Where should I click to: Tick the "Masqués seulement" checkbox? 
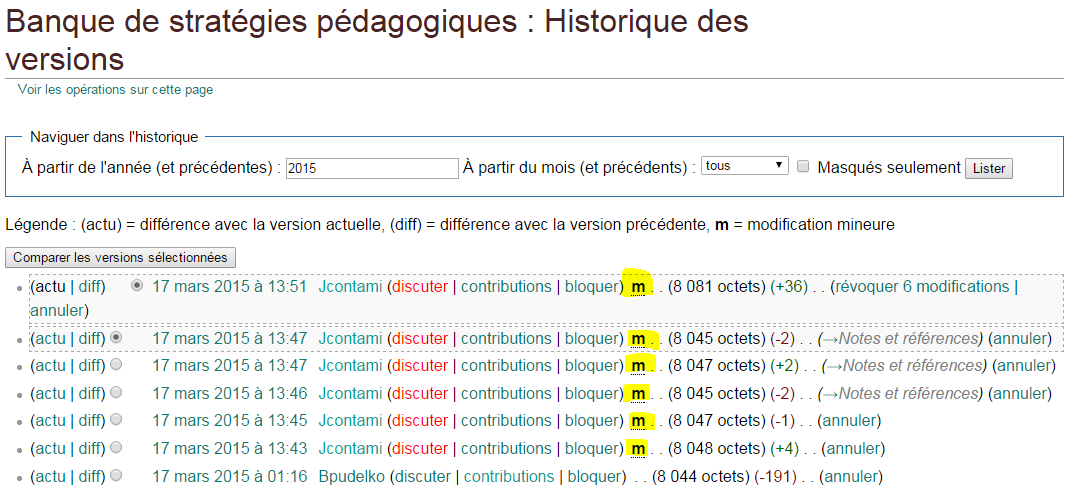click(803, 167)
